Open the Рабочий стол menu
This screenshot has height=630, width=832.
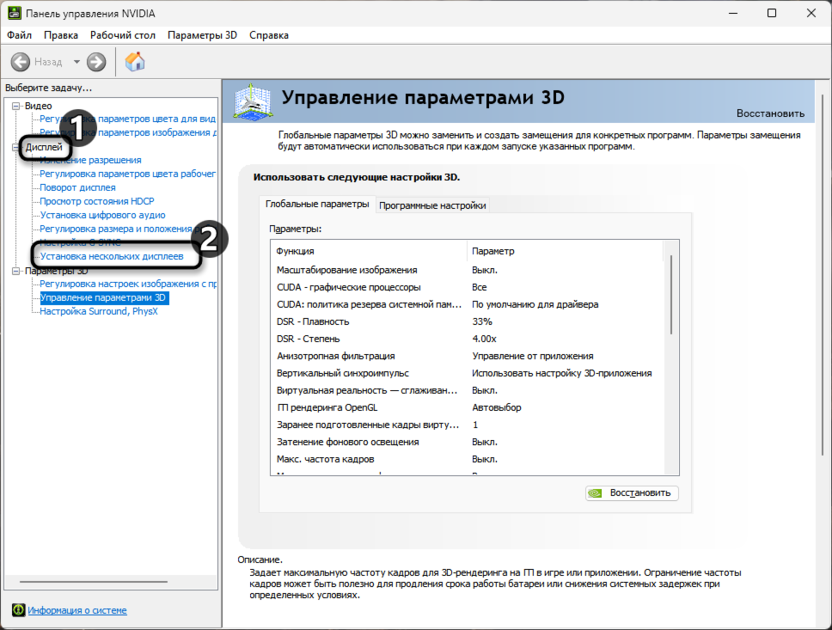pos(123,35)
